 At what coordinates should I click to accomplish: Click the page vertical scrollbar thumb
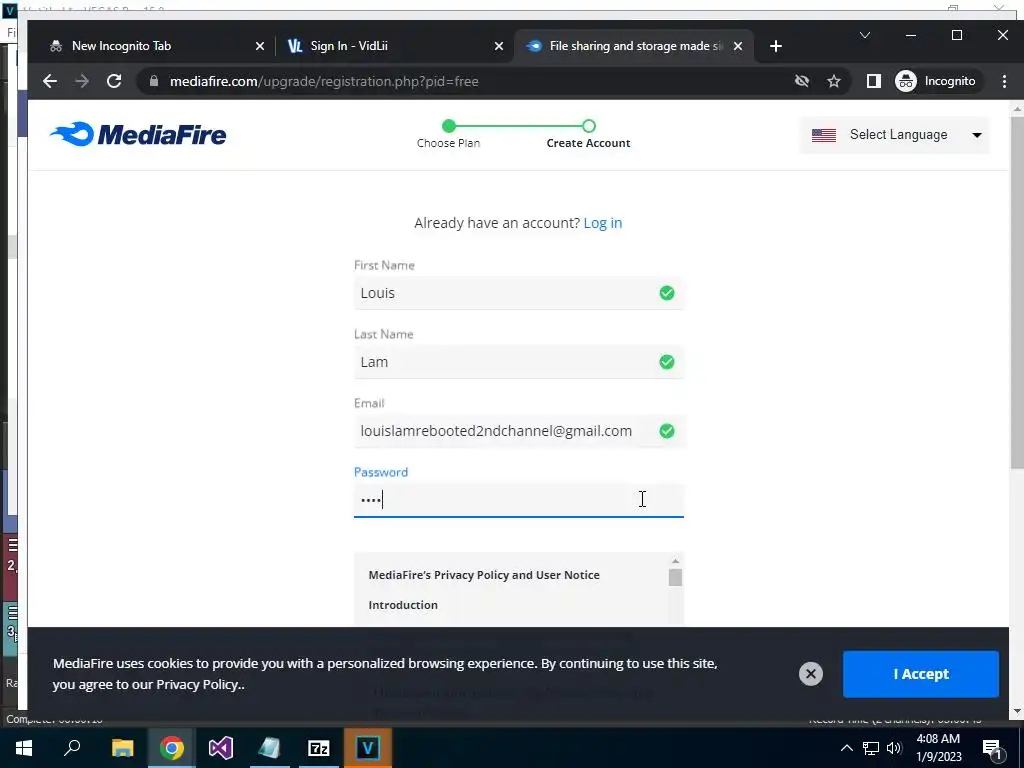1017,293
